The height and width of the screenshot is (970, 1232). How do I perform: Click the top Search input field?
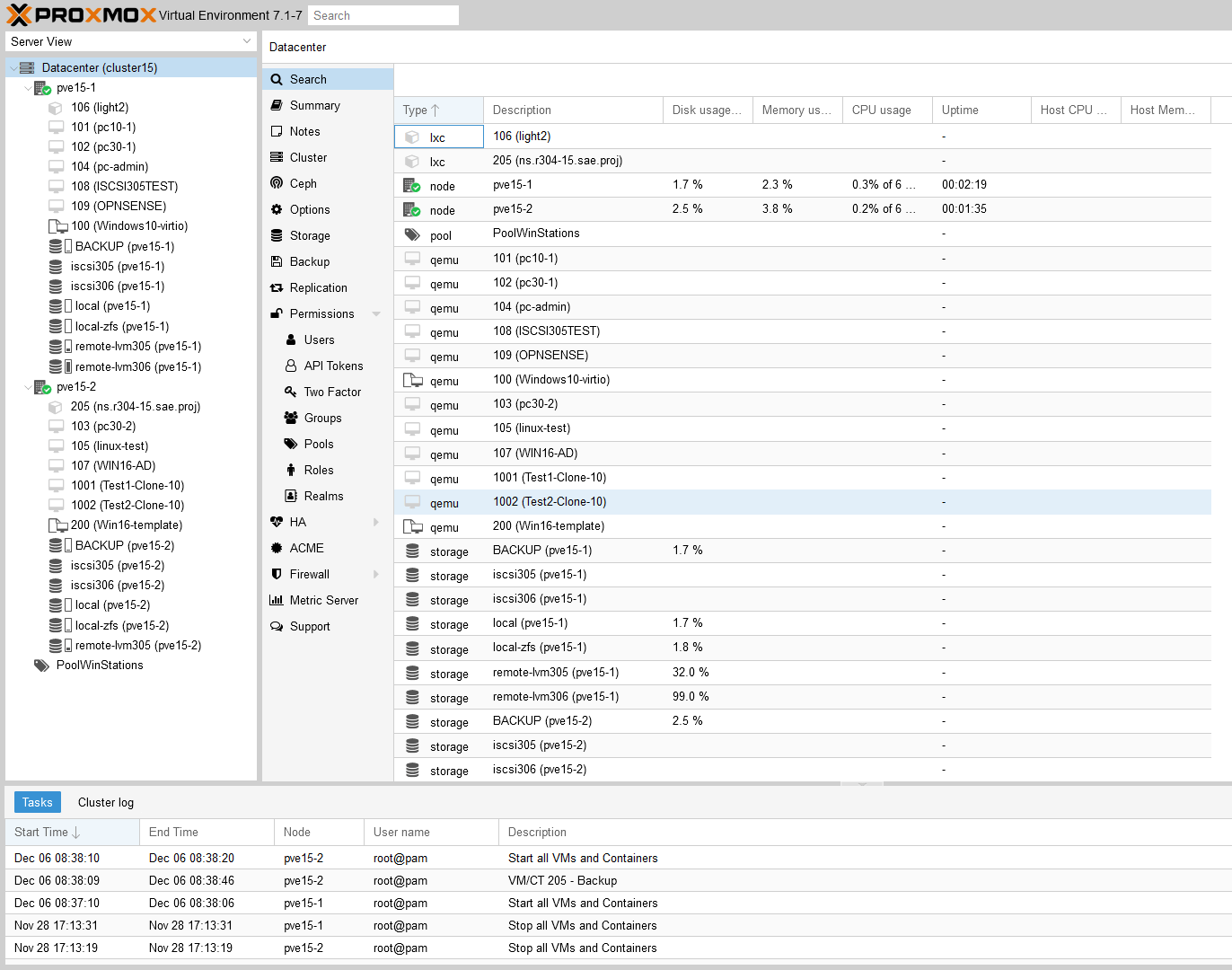point(383,15)
